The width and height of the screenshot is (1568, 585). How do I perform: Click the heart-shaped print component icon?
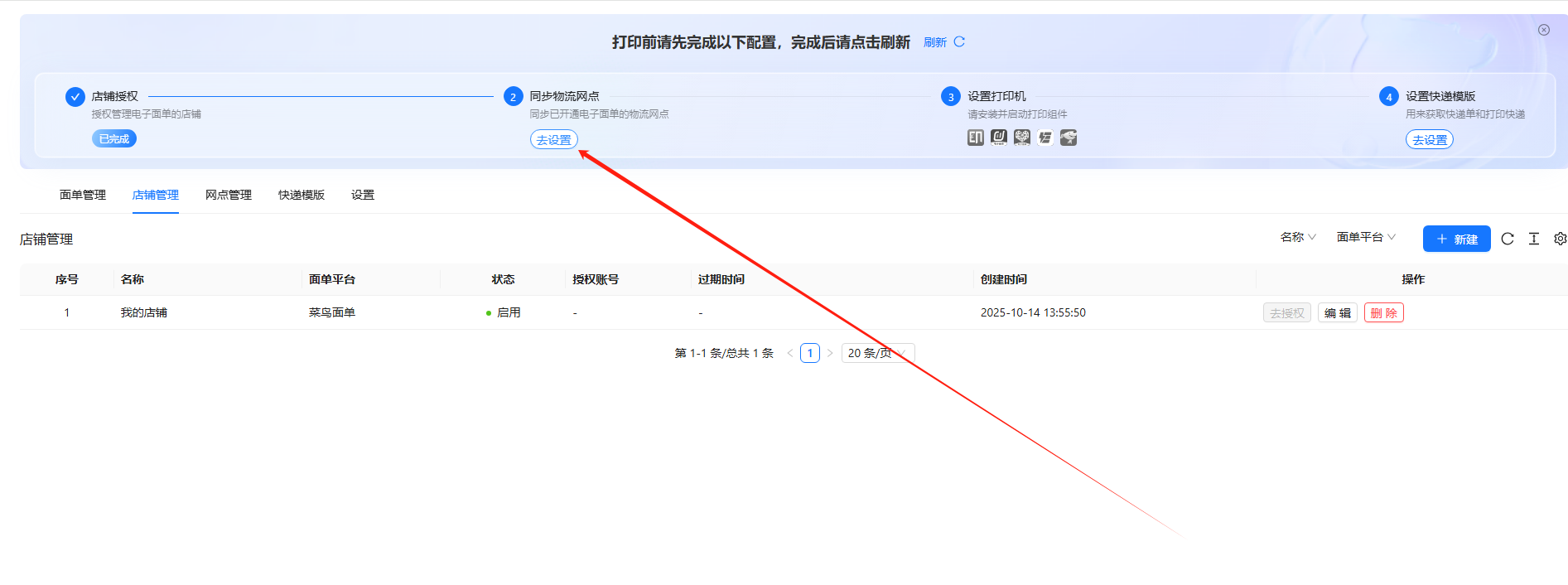(1022, 138)
